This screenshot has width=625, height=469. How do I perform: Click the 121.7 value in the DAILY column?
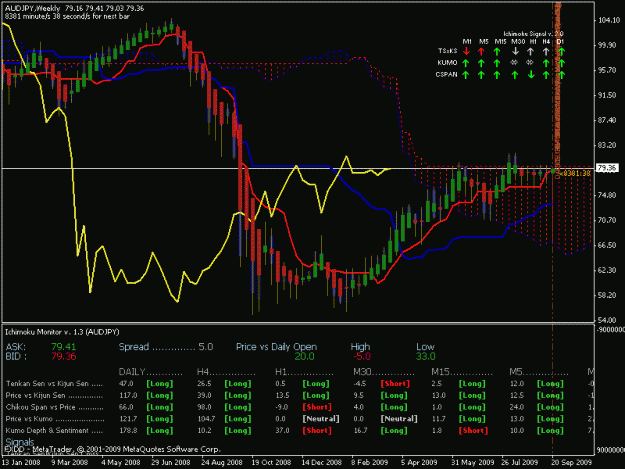point(127,419)
